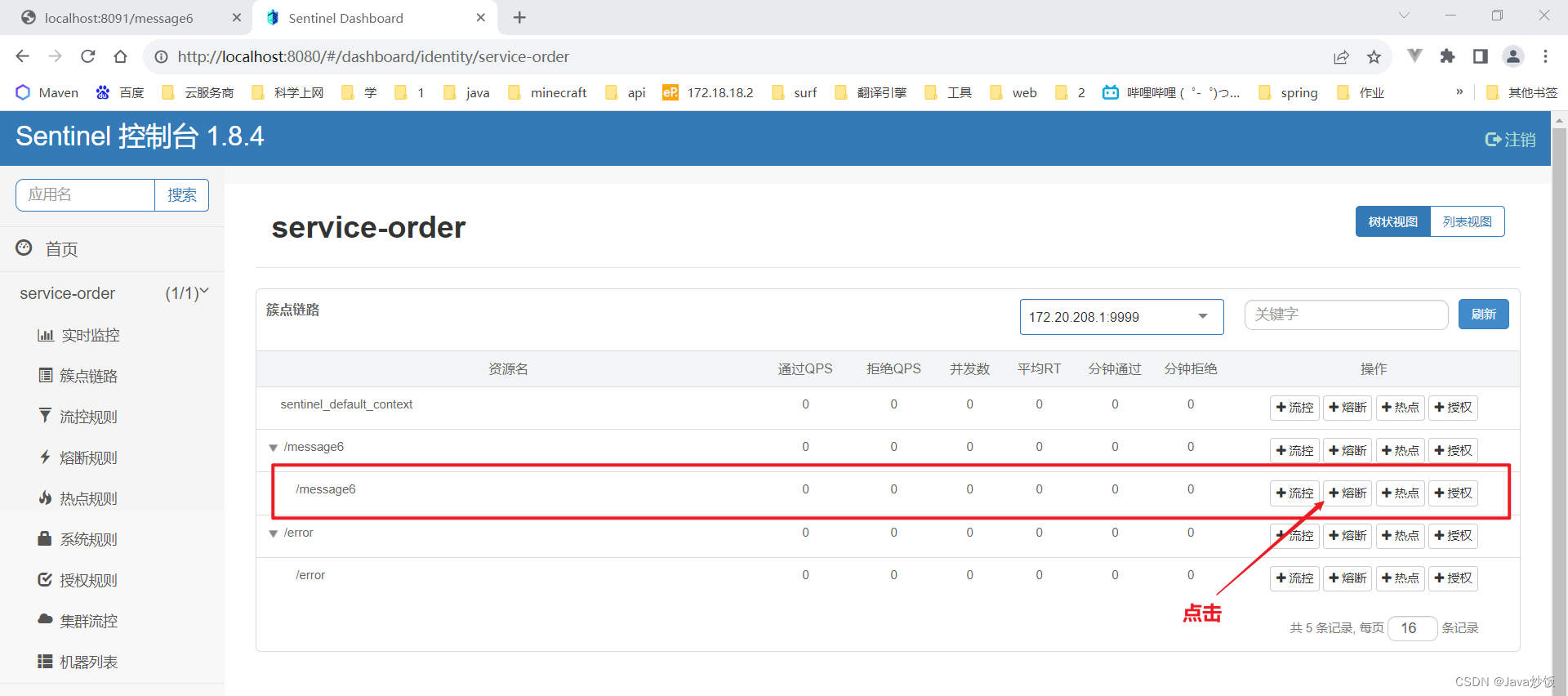Open a new browser tab

[519, 17]
